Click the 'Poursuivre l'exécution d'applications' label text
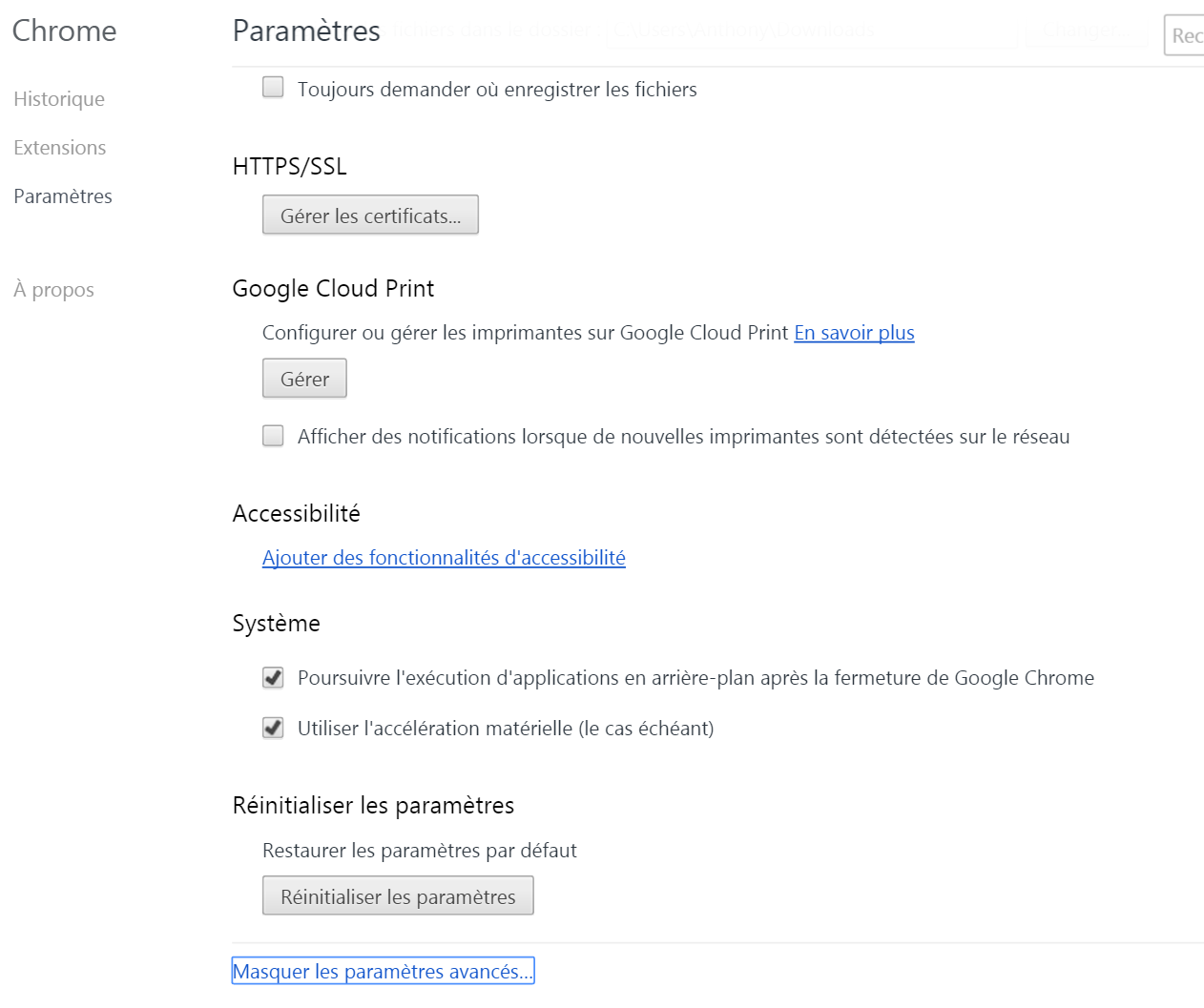The image size is (1204, 1008). coord(695,678)
